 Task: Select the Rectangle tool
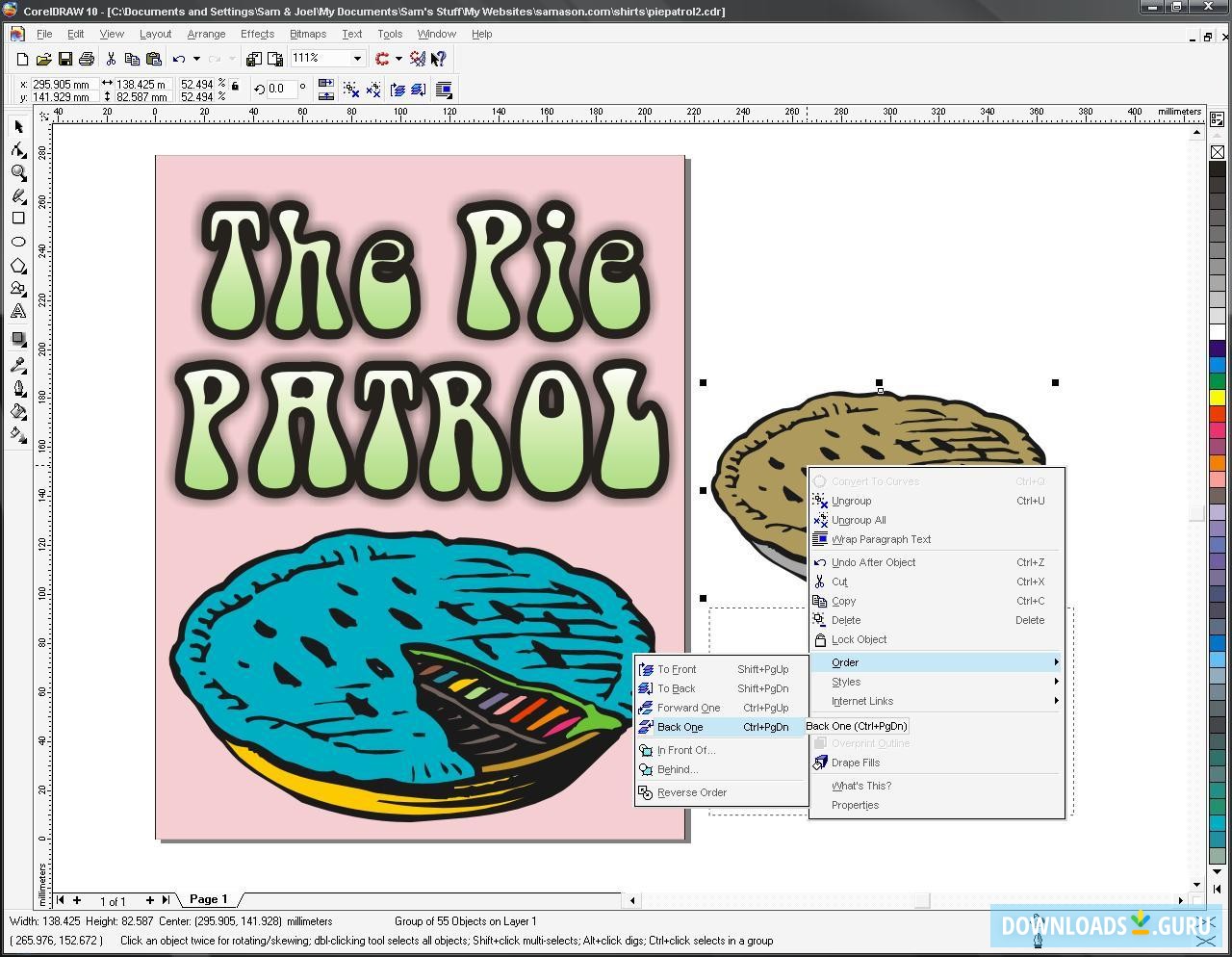pyautogui.click(x=18, y=219)
